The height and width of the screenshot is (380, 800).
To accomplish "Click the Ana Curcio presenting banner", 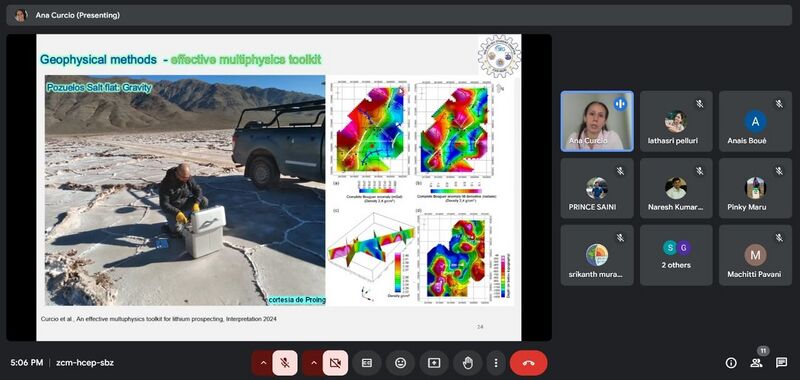I will pyautogui.click(x=399, y=15).
